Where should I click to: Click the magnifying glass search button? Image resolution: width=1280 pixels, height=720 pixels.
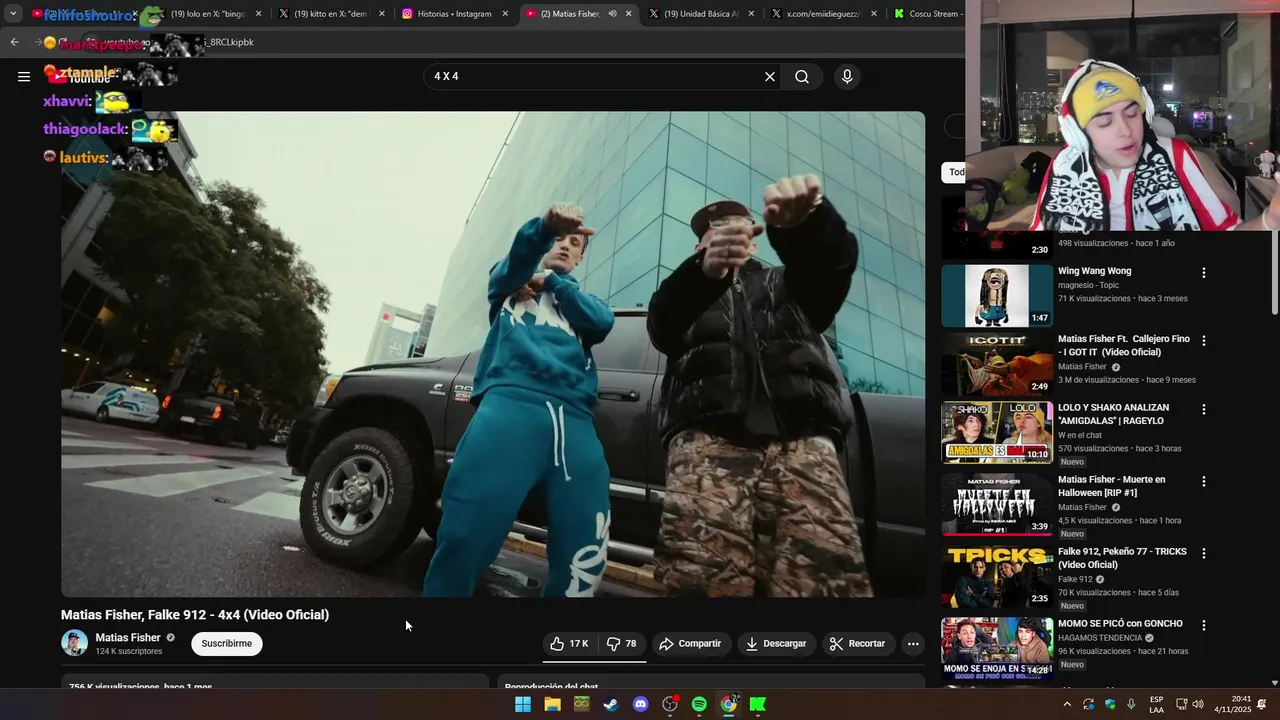[802, 77]
